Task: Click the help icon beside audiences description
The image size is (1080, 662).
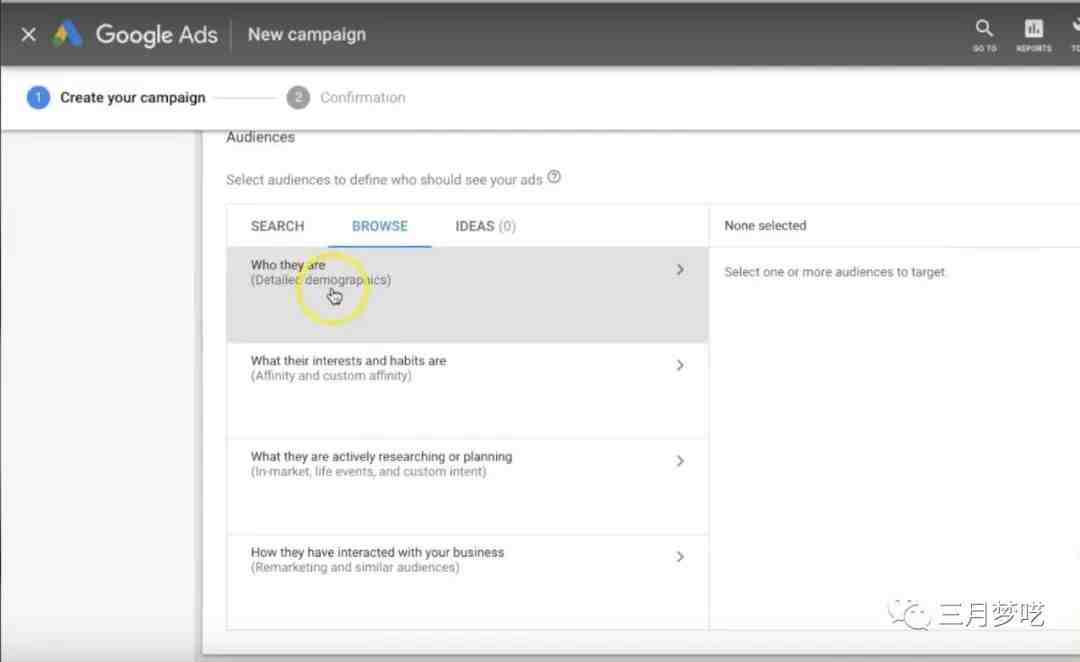Action: [x=554, y=178]
